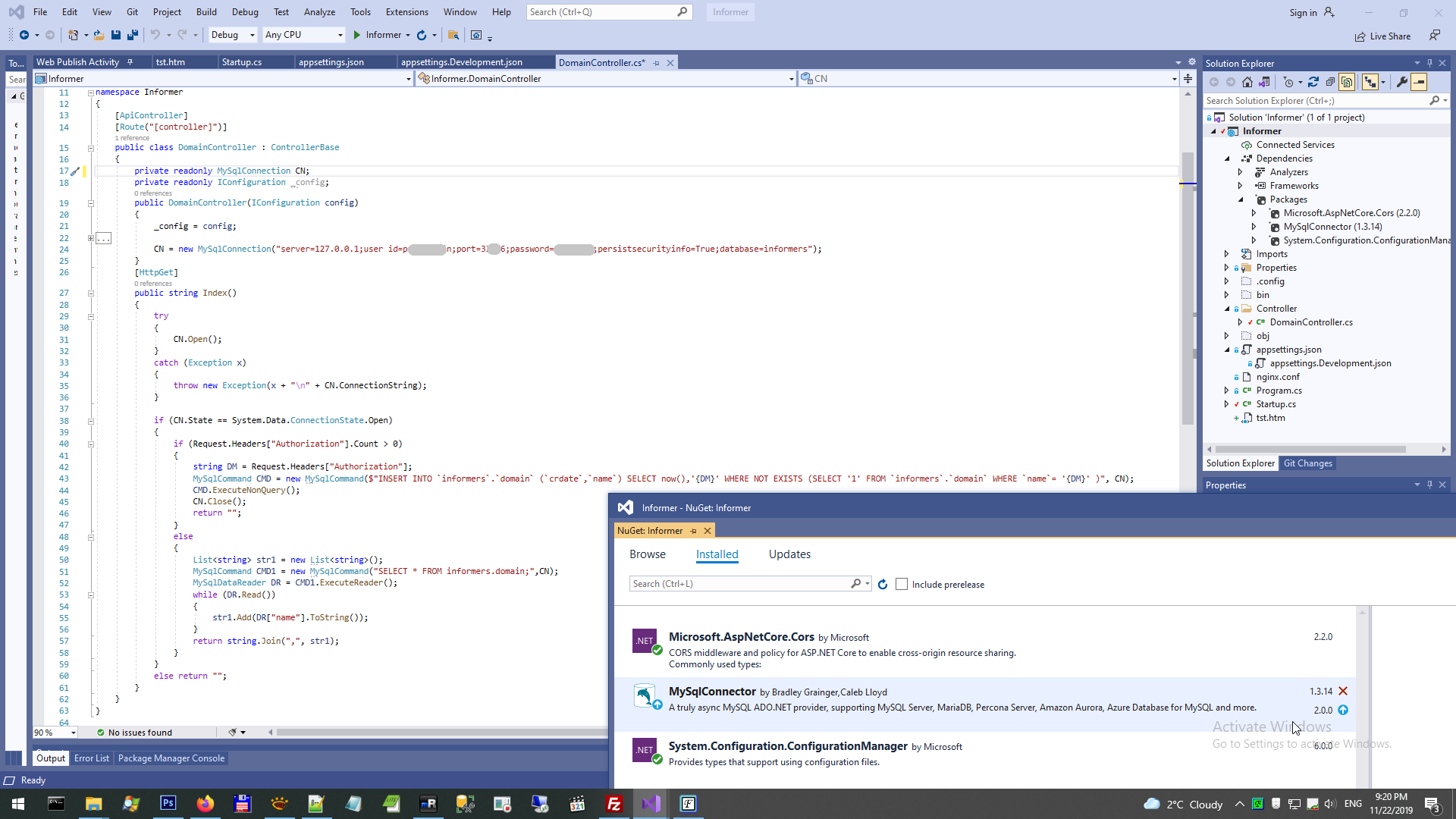Viewport: 1456px width, 819px height.
Task: Update MySqlConnector with the blue up-arrow icon
Action: (1343, 710)
